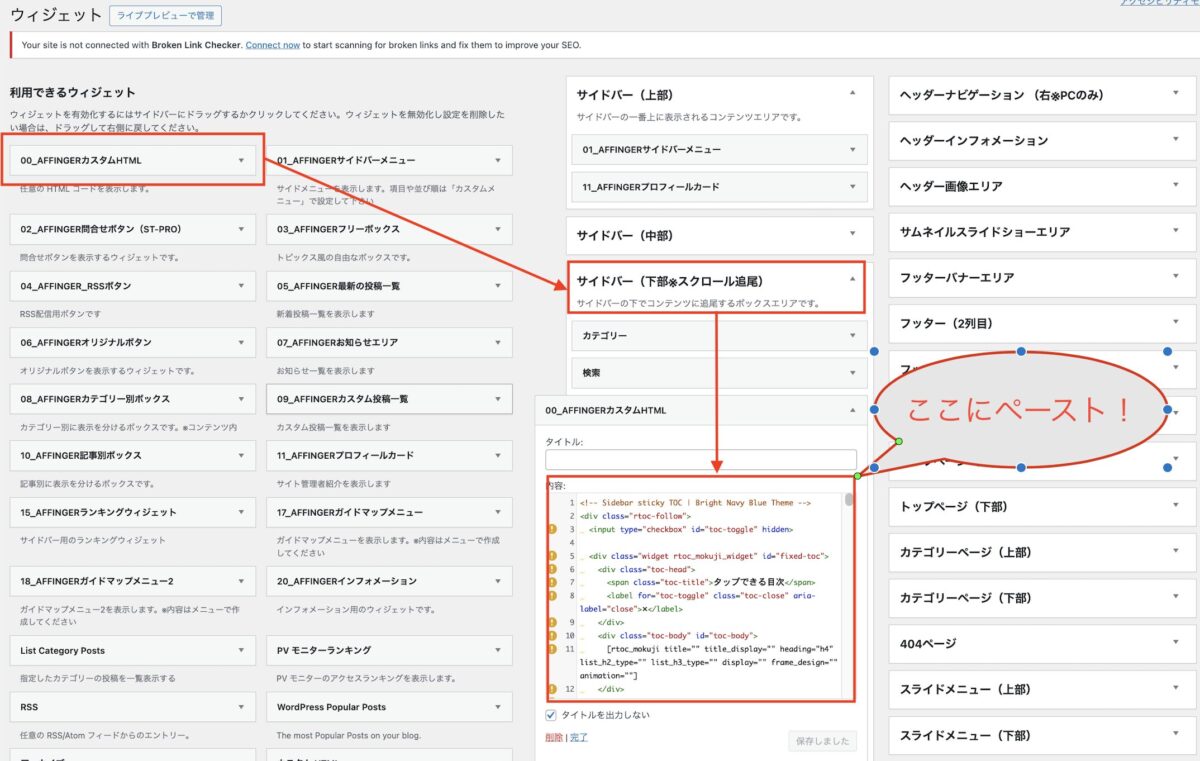Click the ライブプレビューで管理 button
The width and height of the screenshot is (1200, 761).
click(x=166, y=16)
